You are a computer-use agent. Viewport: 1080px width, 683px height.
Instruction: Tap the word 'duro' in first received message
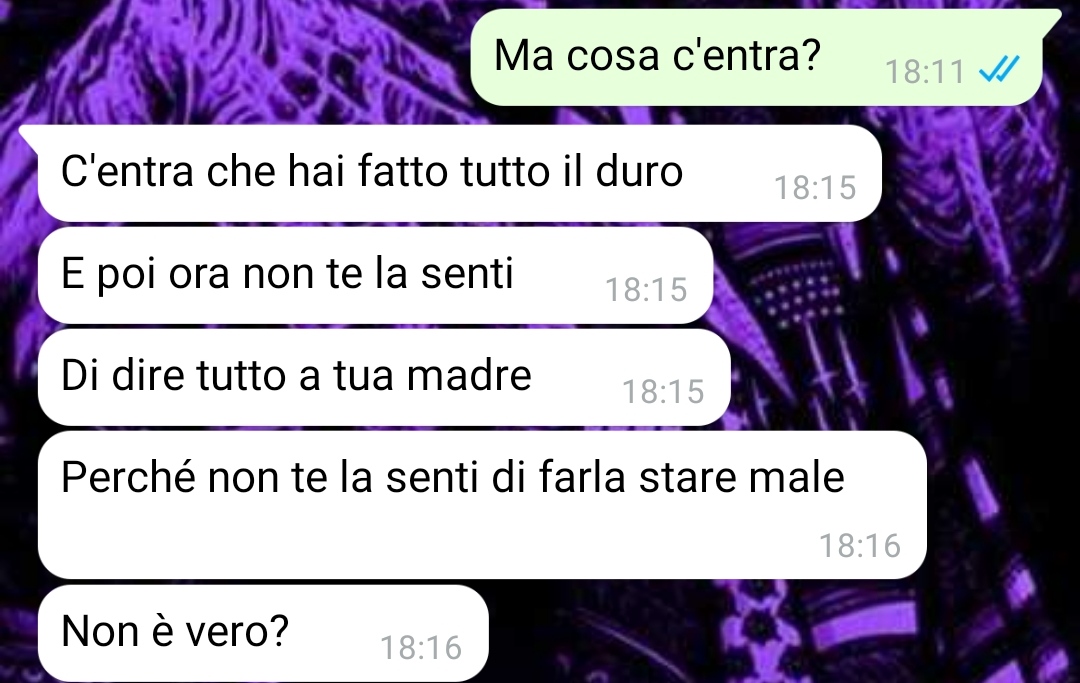click(638, 171)
